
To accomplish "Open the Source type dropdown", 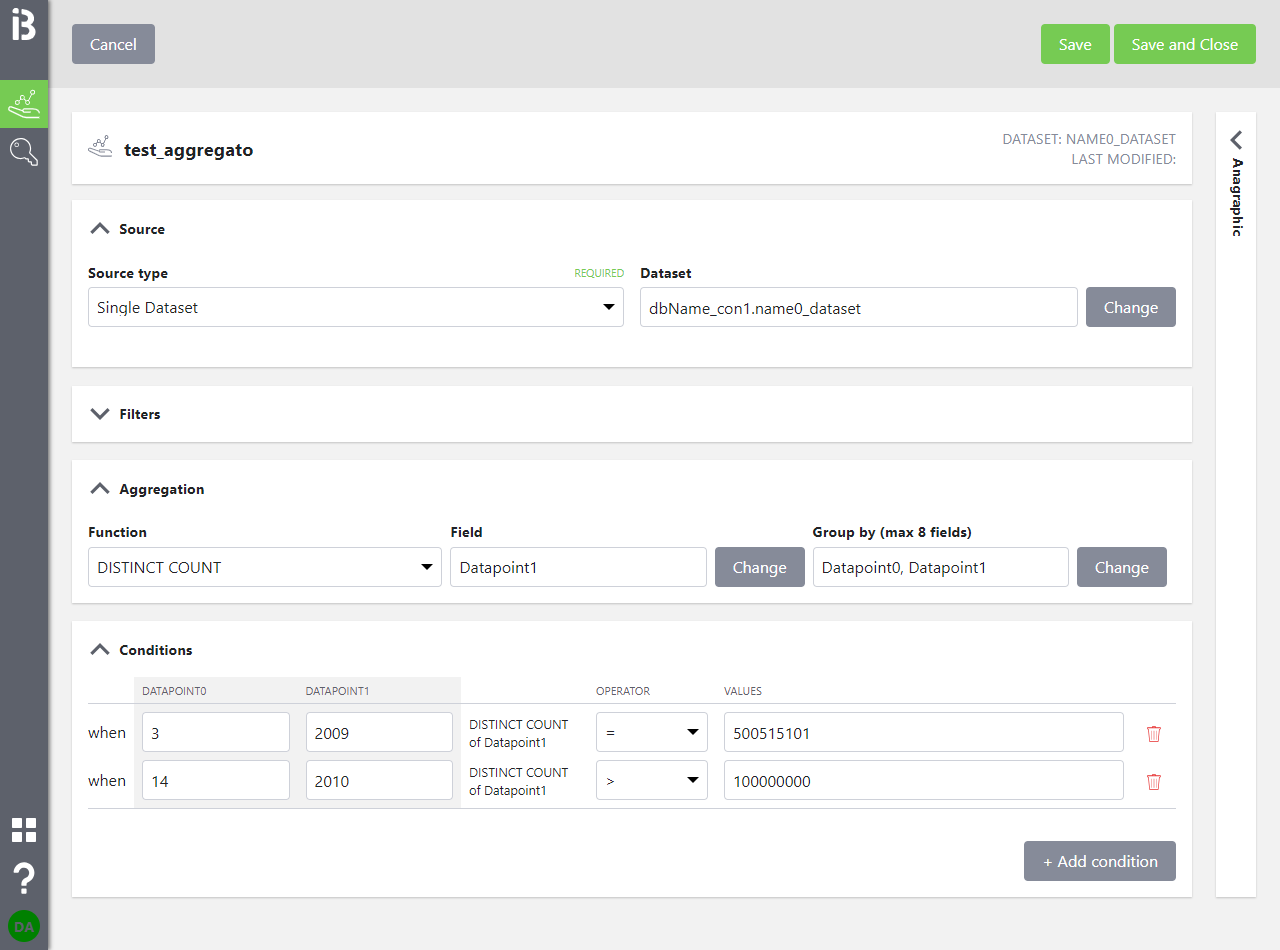I will (355, 308).
